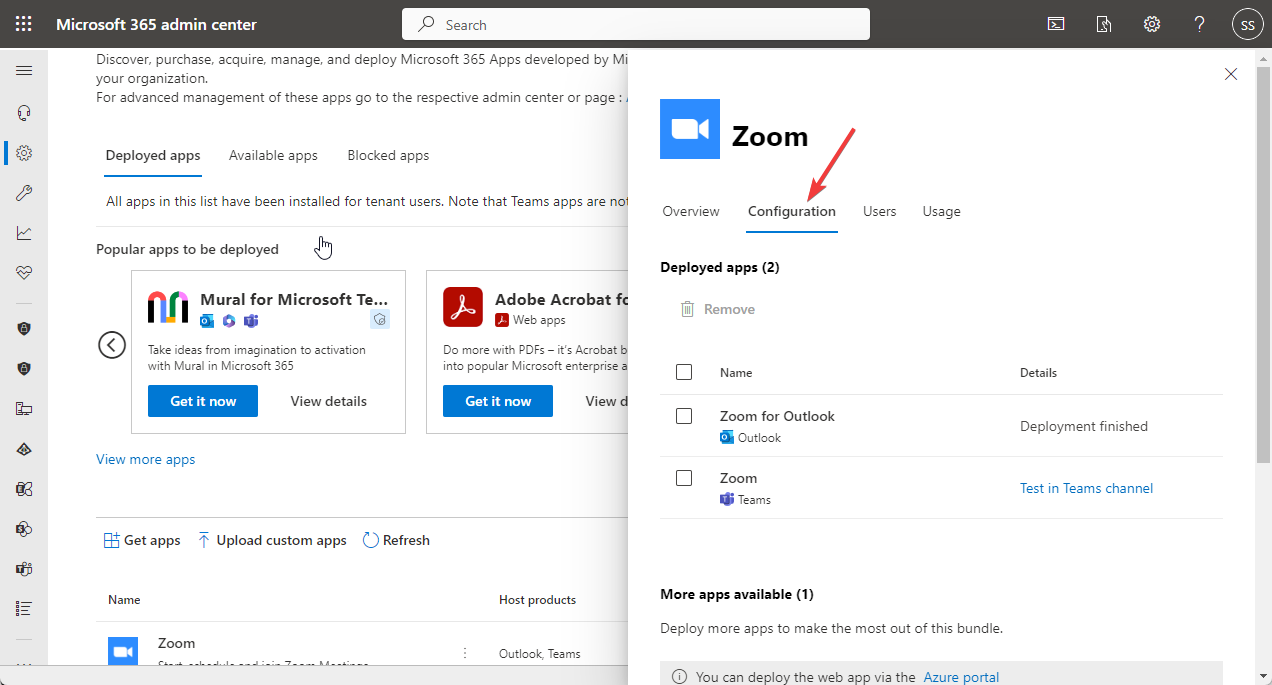The image size is (1272, 685).
Task: Collapse the navigation with the hamburger icon
Action: [x=24, y=70]
